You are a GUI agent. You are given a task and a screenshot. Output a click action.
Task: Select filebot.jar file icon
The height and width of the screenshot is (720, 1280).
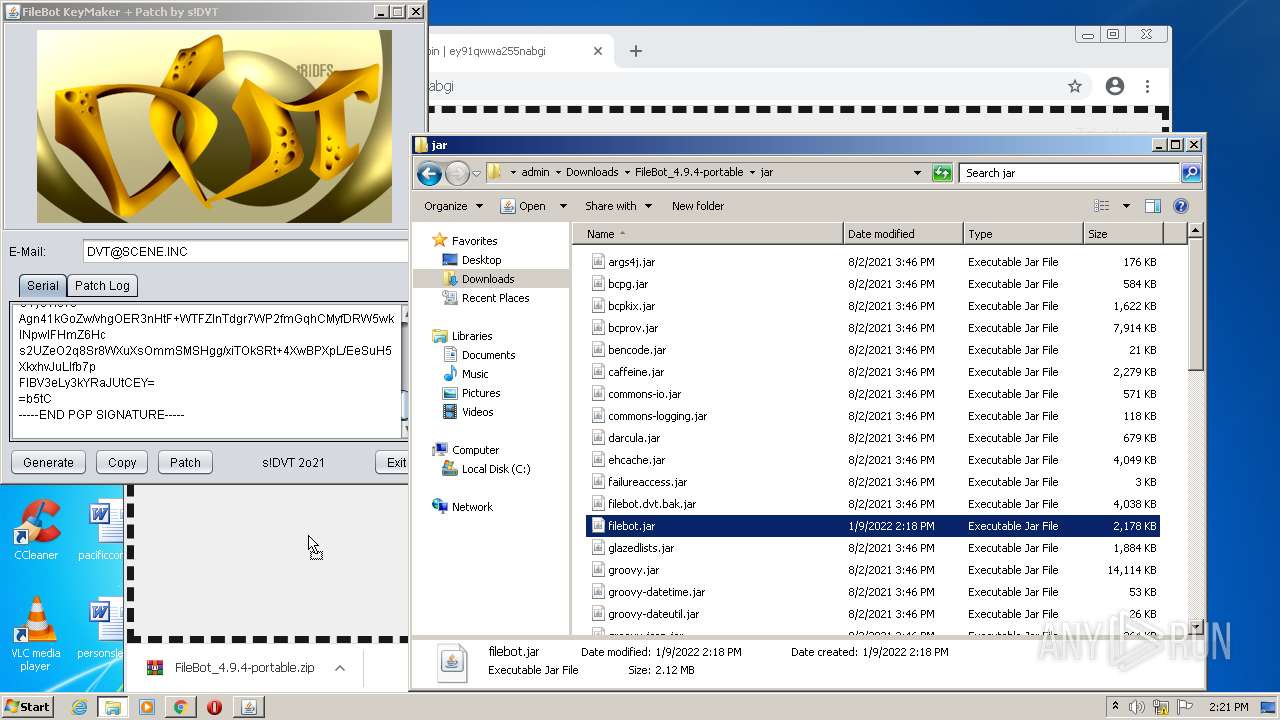click(x=598, y=526)
